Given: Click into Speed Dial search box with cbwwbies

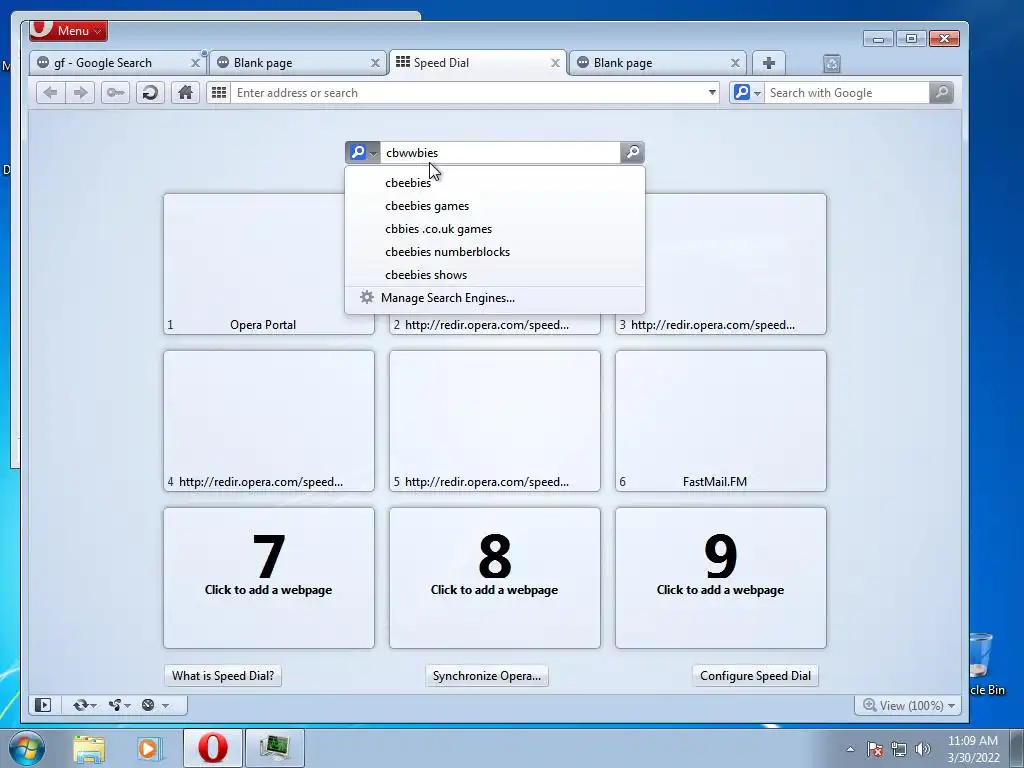Looking at the screenshot, I should tap(500, 153).
